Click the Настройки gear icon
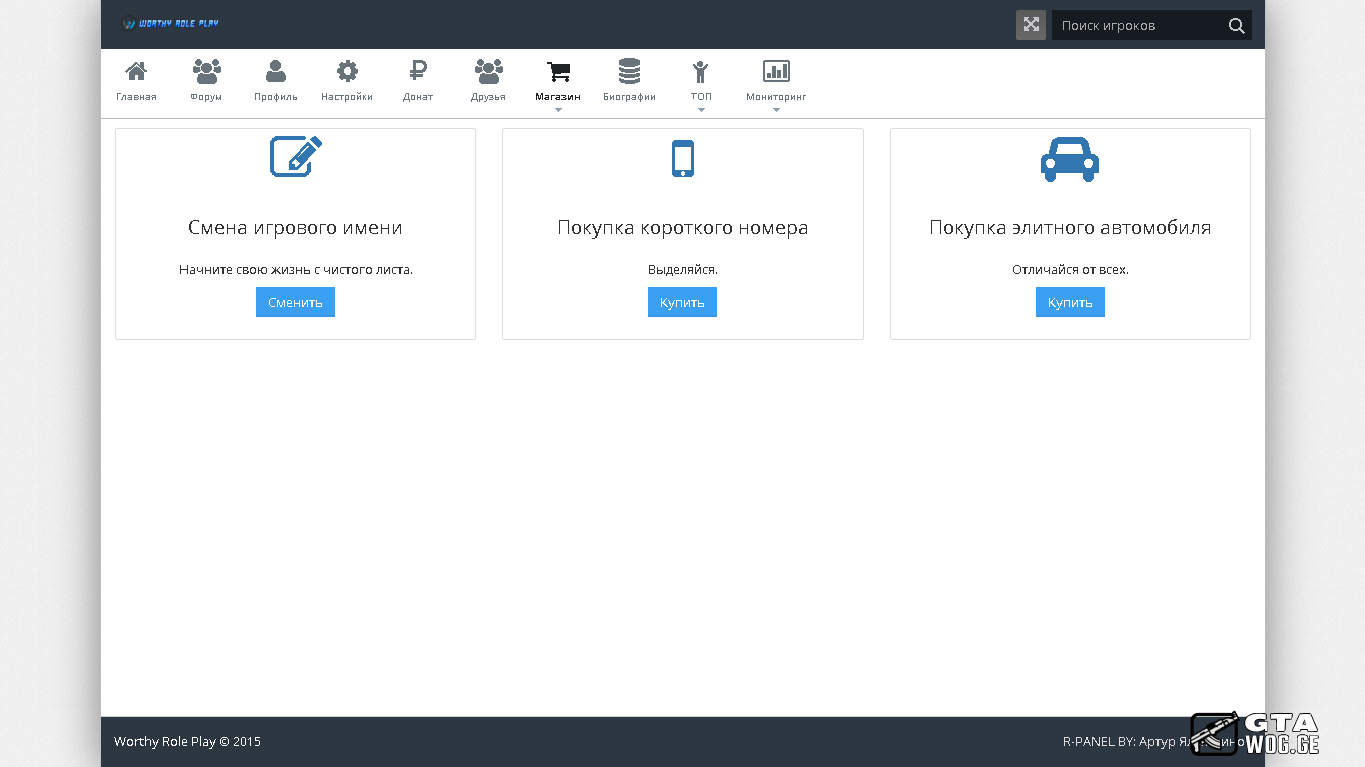Viewport: 1365px width, 767px height. click(347, 72)
